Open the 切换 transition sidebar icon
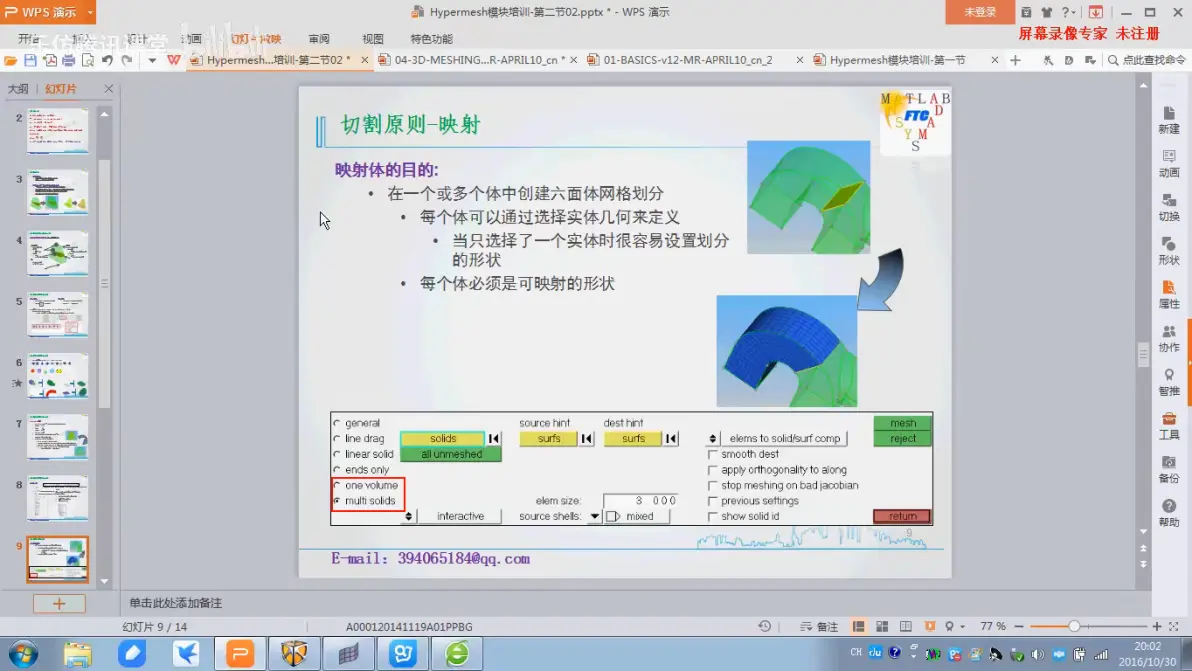Screen dimensions: 1192x671 (x=1168, y=207)
